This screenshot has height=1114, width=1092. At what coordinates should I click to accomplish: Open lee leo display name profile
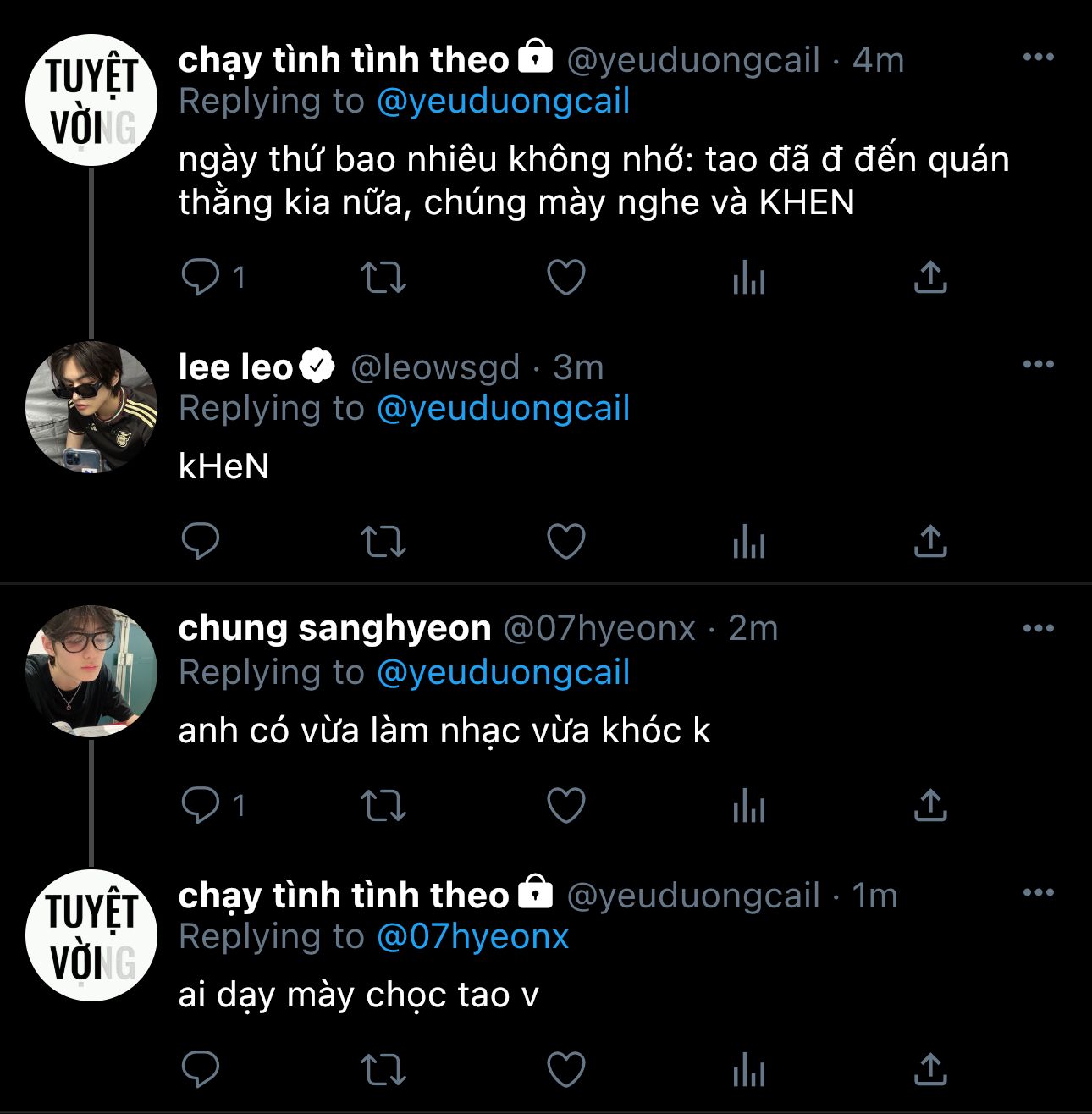click(235, 367)
